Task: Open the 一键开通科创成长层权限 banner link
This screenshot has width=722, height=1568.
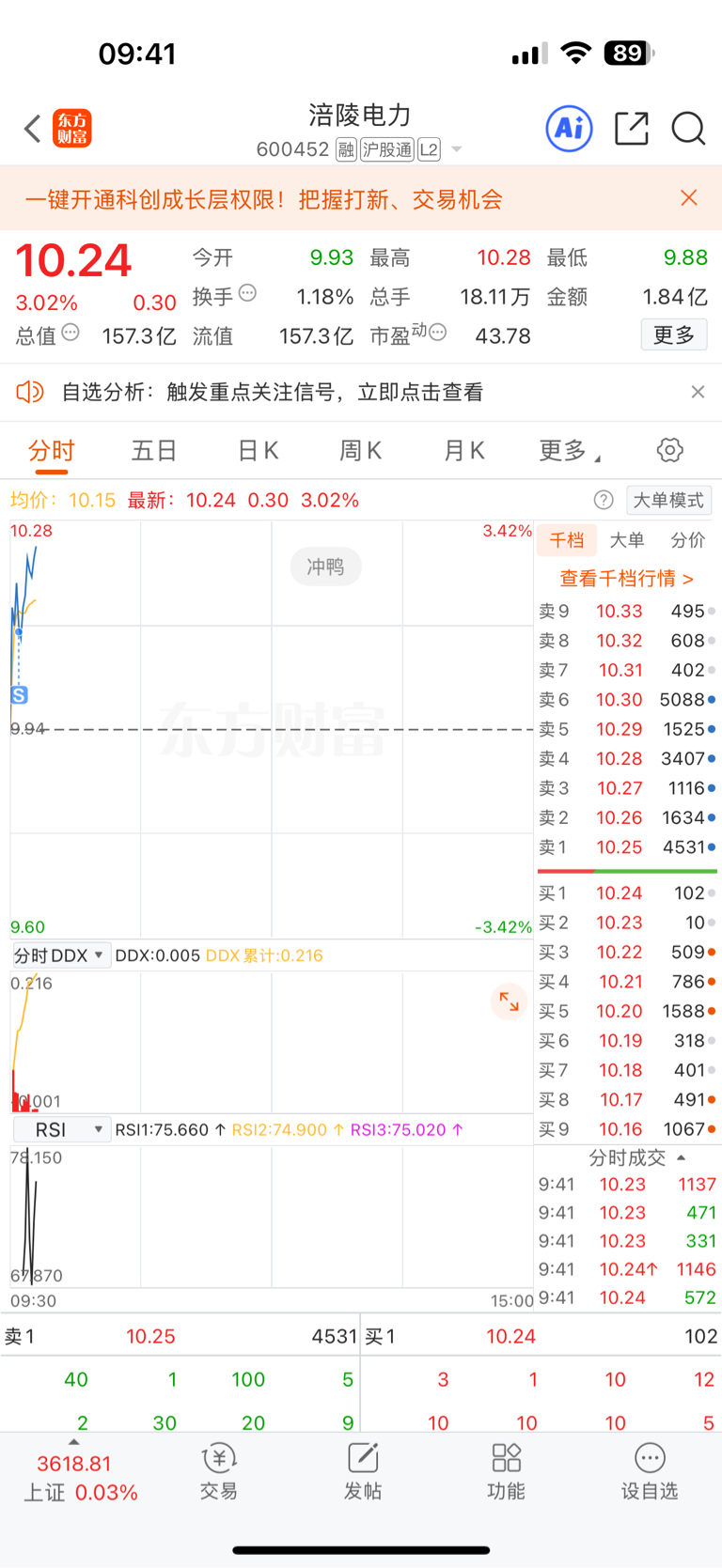Action: point(263,199)
